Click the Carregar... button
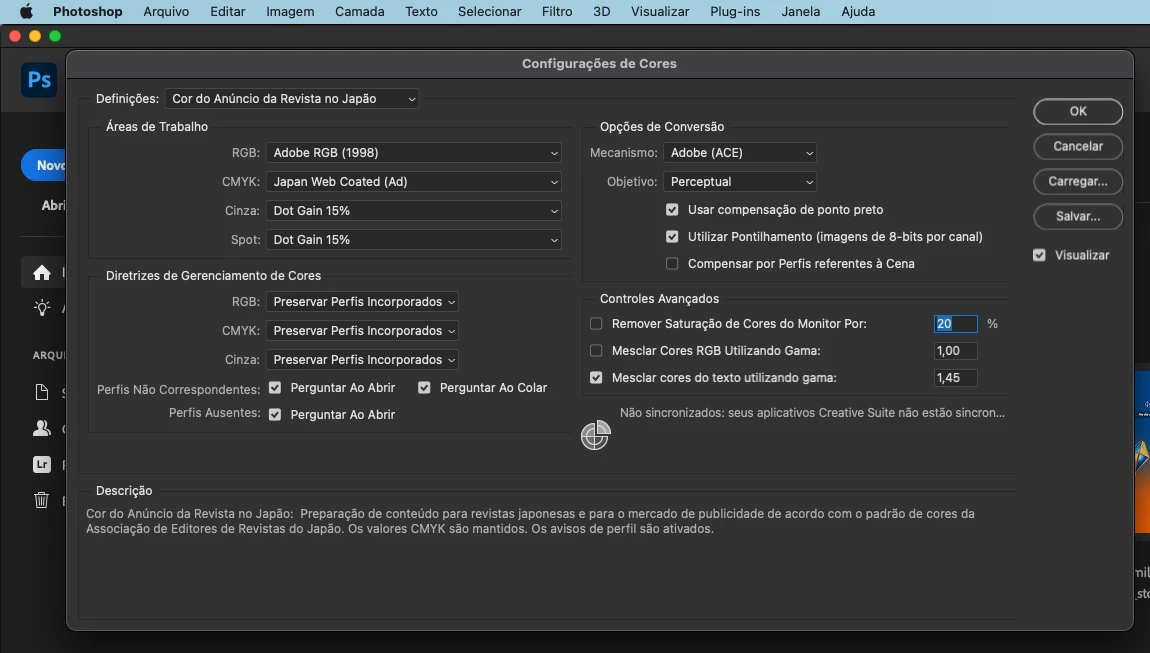 tap(1078, 181)
